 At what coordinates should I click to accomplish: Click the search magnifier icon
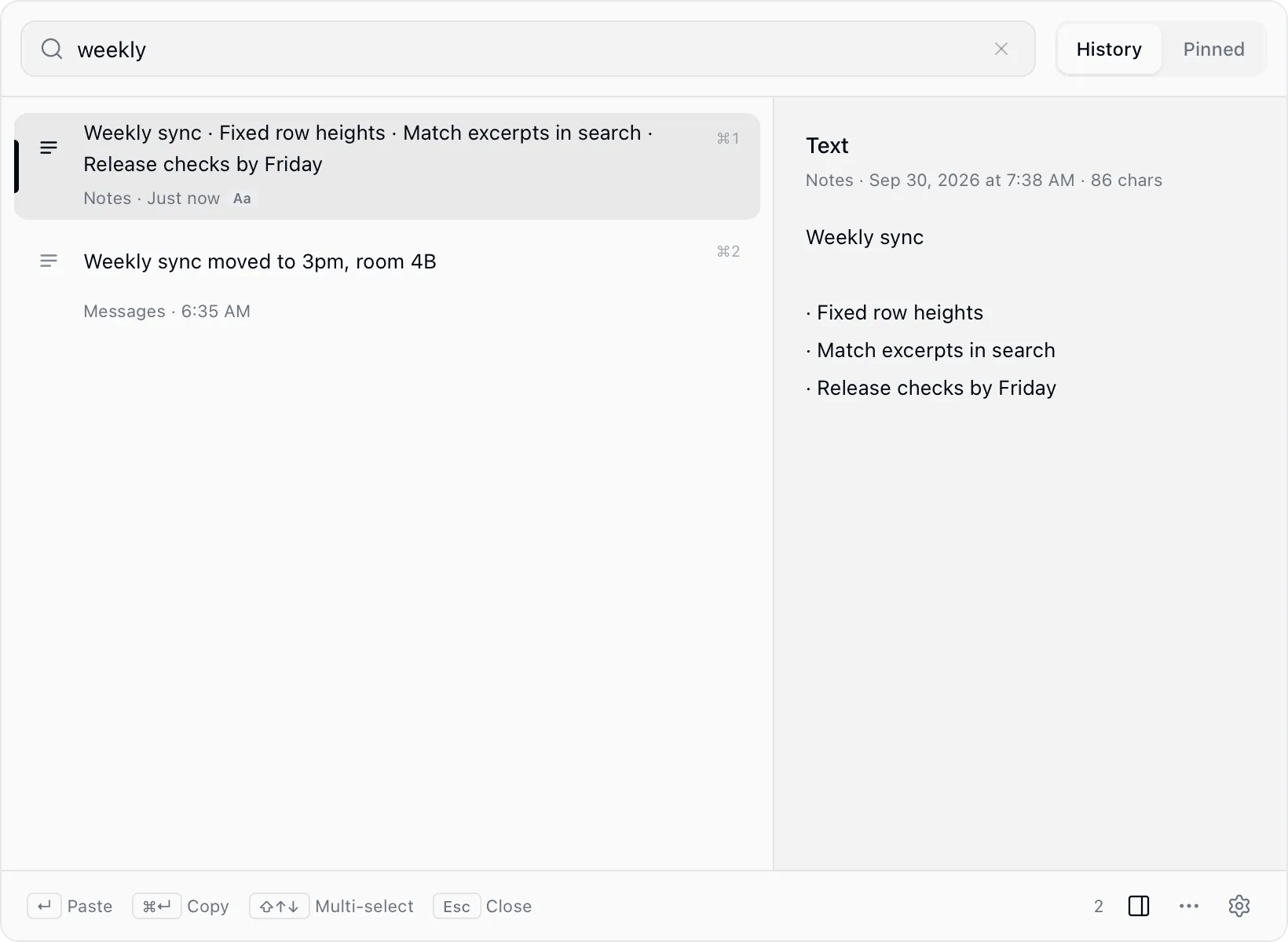pos(52,49)
